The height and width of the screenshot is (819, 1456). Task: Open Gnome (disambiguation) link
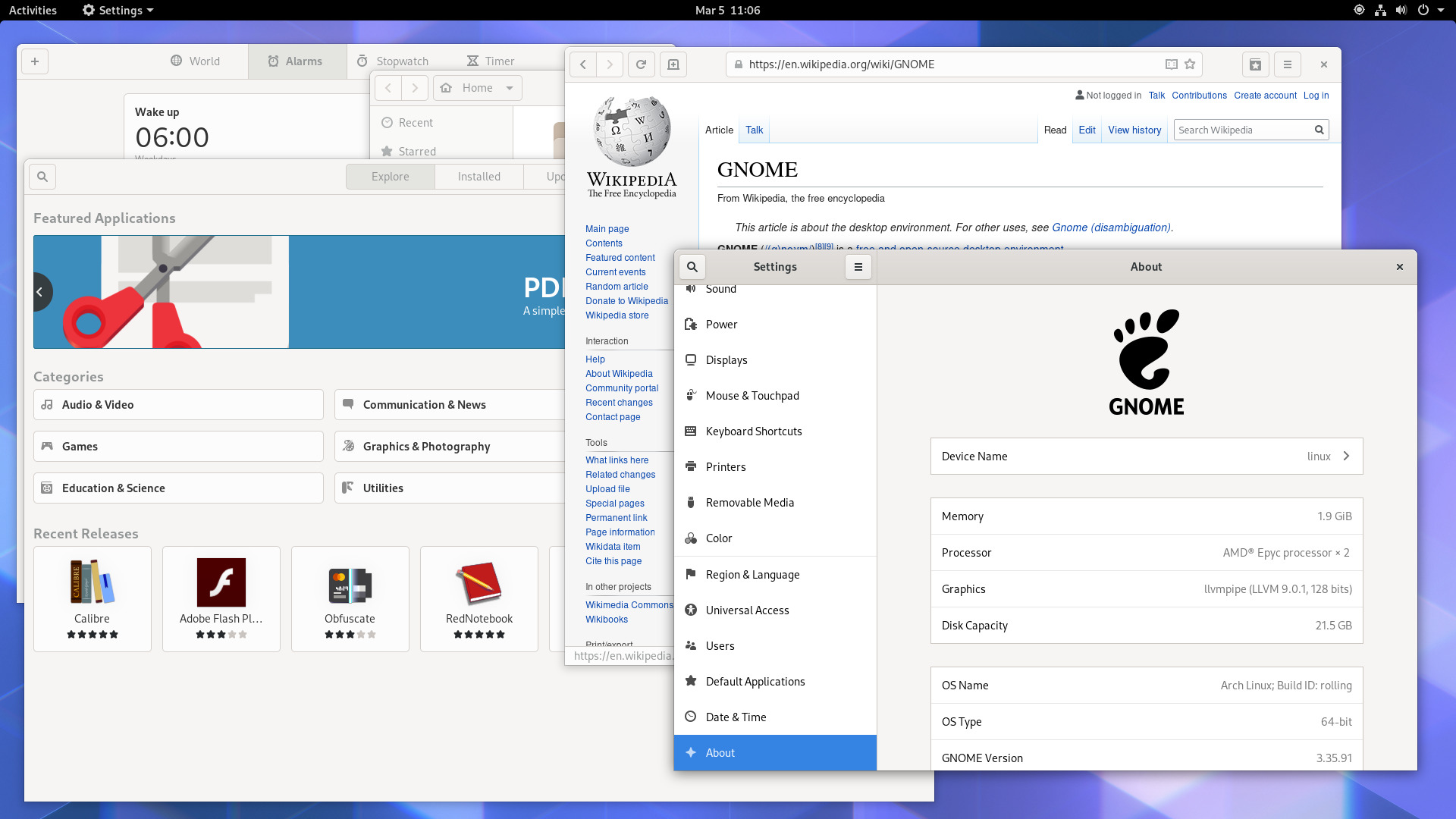(1111, 227)
